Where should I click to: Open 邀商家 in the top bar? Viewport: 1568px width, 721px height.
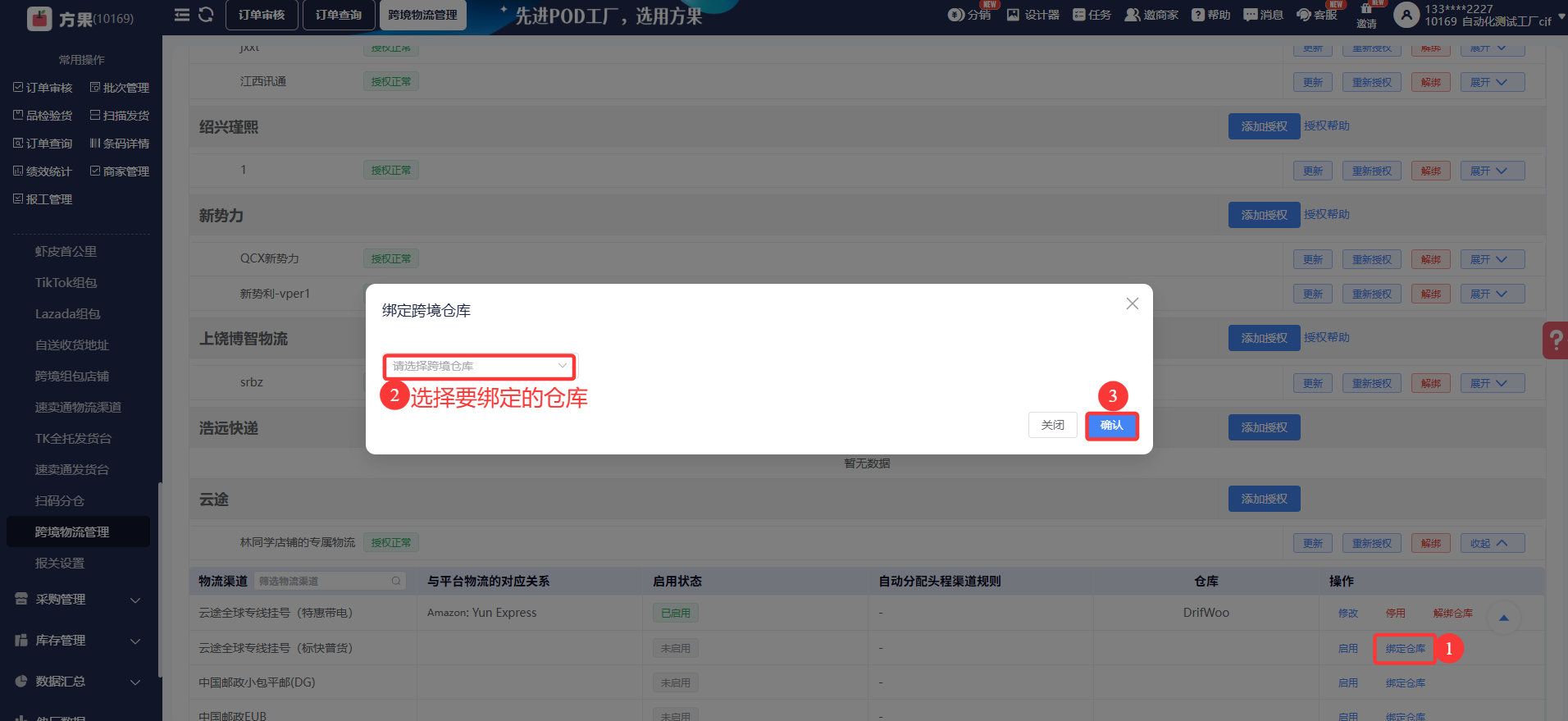pyautogui.click(x=1151, y=15)
